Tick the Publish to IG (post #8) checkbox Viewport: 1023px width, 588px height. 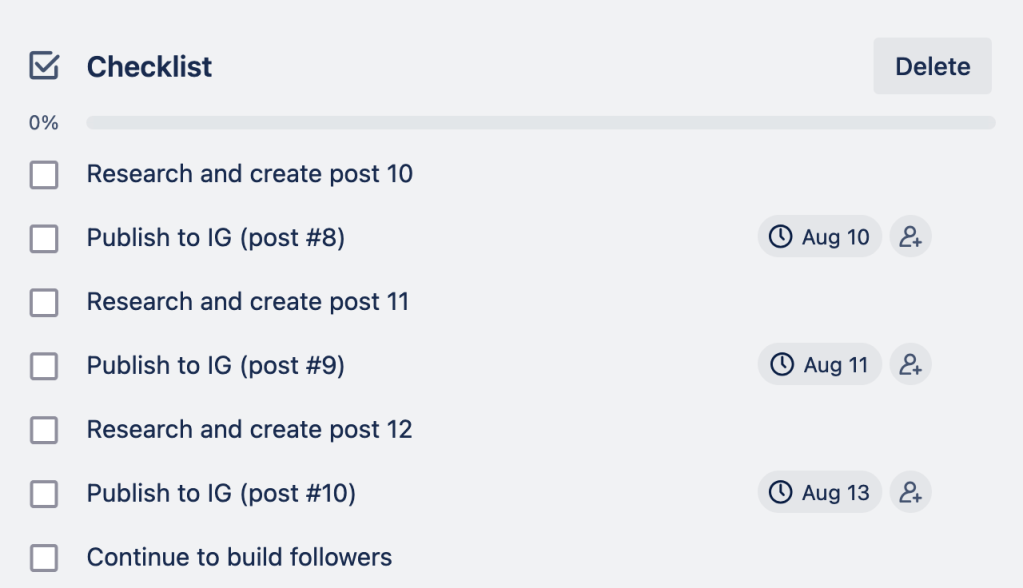pyautogui.click(x=44, y=239)
